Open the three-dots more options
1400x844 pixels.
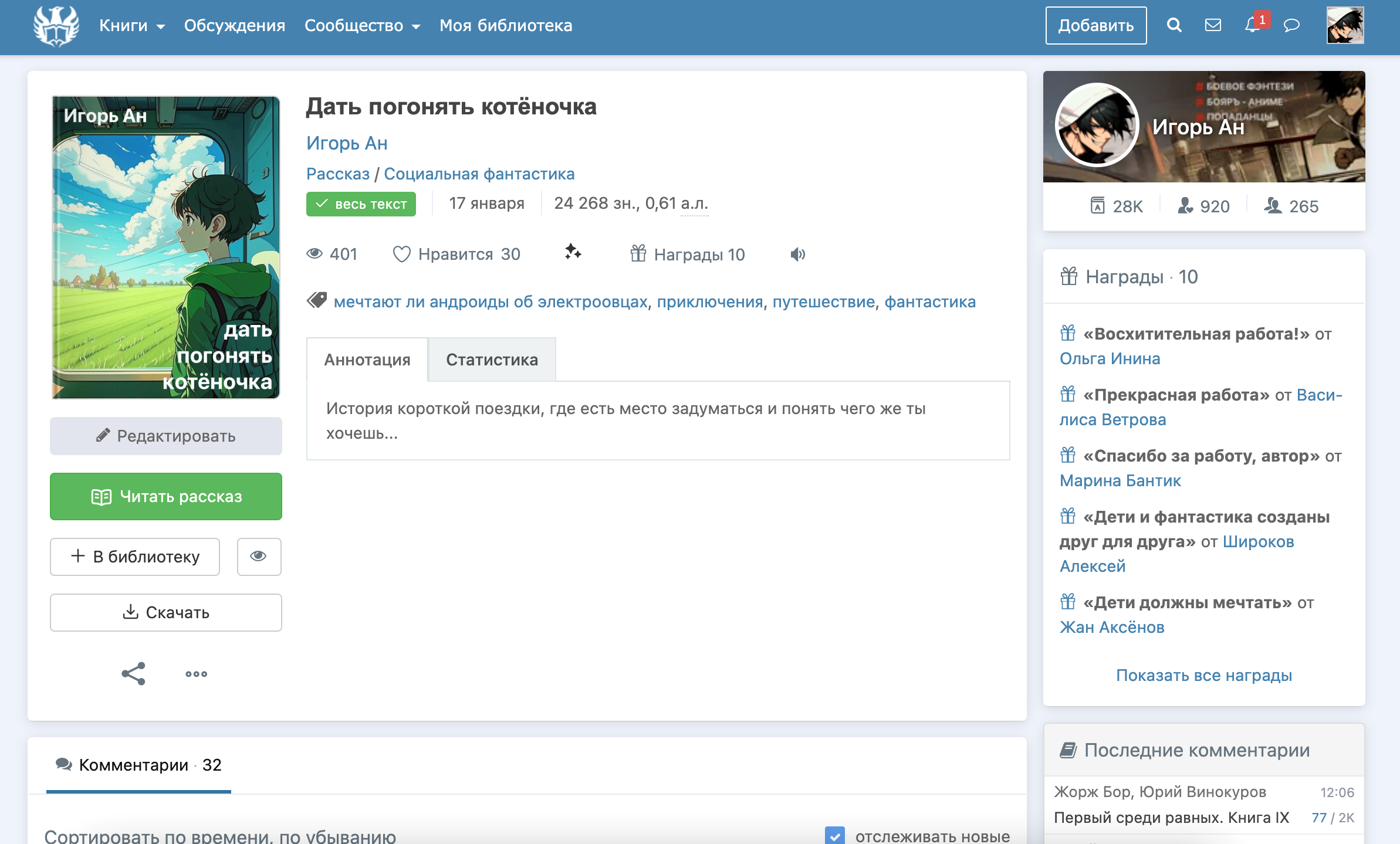pos(196,674)
